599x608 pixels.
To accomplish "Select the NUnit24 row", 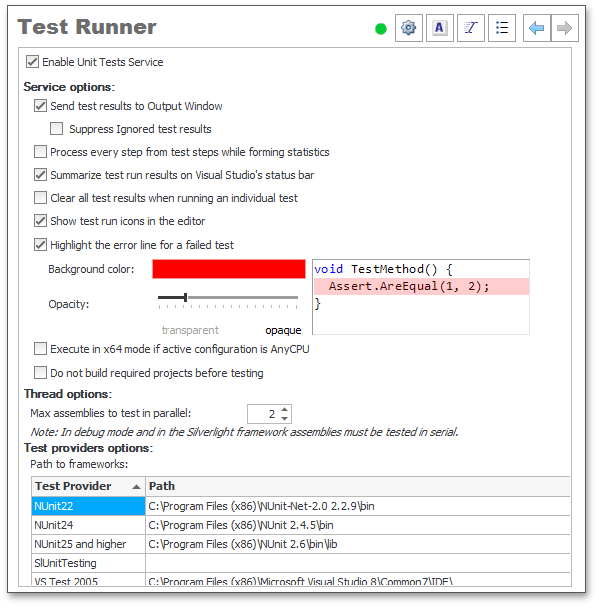I will tap(300, 525).
